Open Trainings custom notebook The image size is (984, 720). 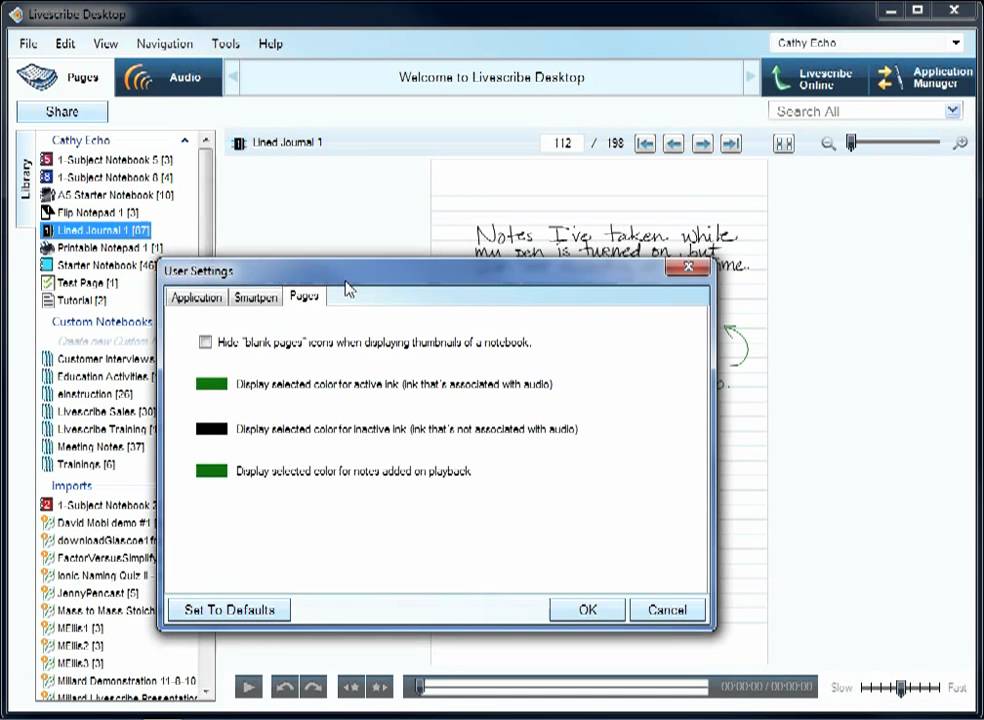point(79,465)
